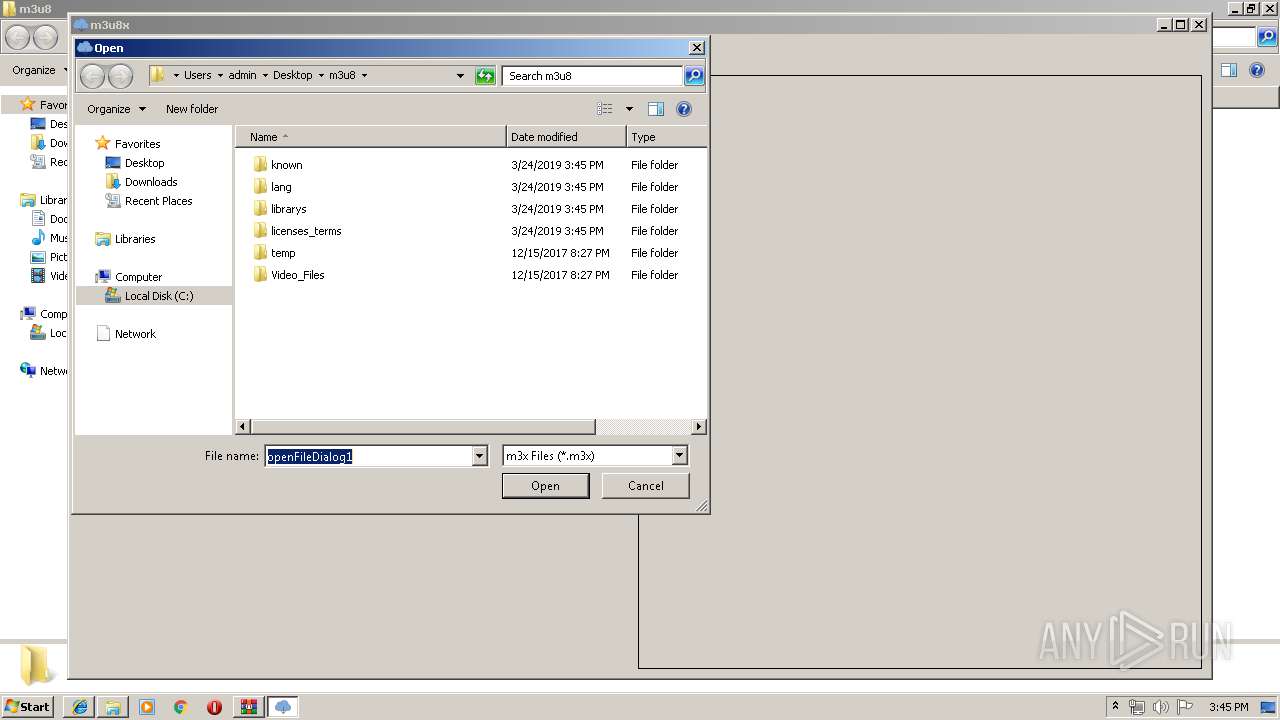Screen dimensions: 1280x720
Task: Open Recent Places in dialog sidebar
Action: tap(158, 201)
